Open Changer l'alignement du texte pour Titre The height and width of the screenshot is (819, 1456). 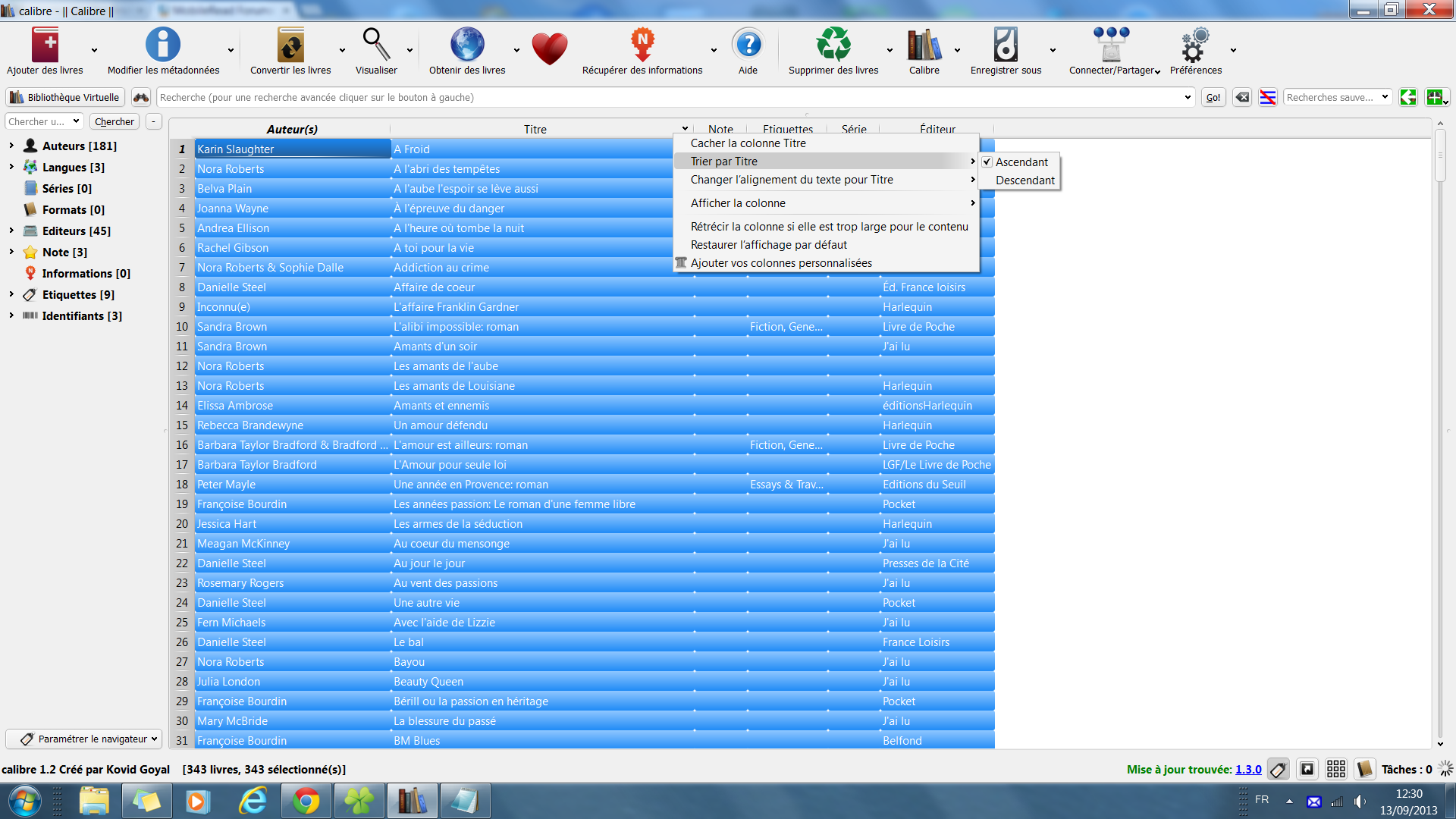click(x=827, y=180)
